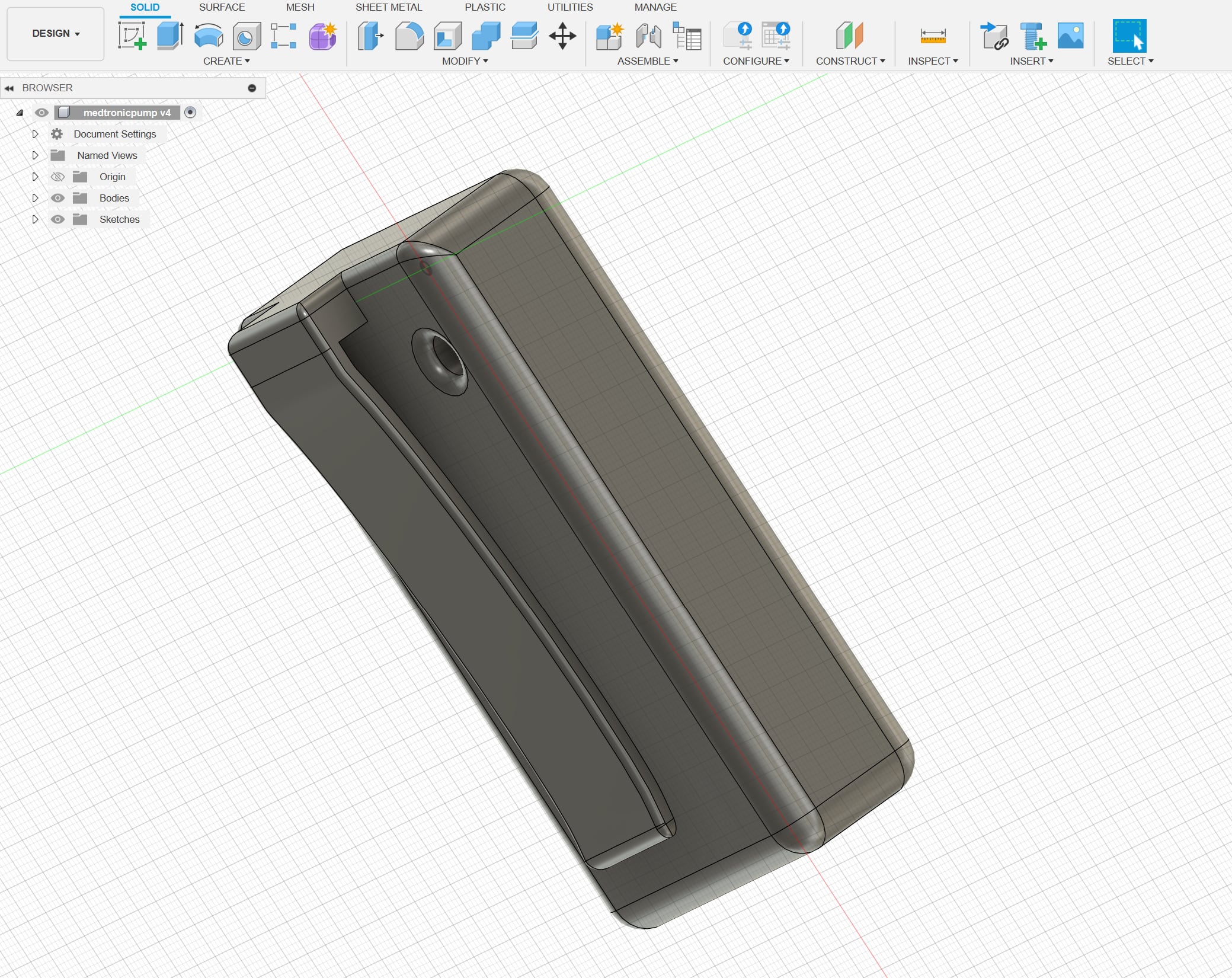Open the CONFIGURE dropdown menu
The height and width of the screenshot is (978, 1232).
(x=756, y=61)
